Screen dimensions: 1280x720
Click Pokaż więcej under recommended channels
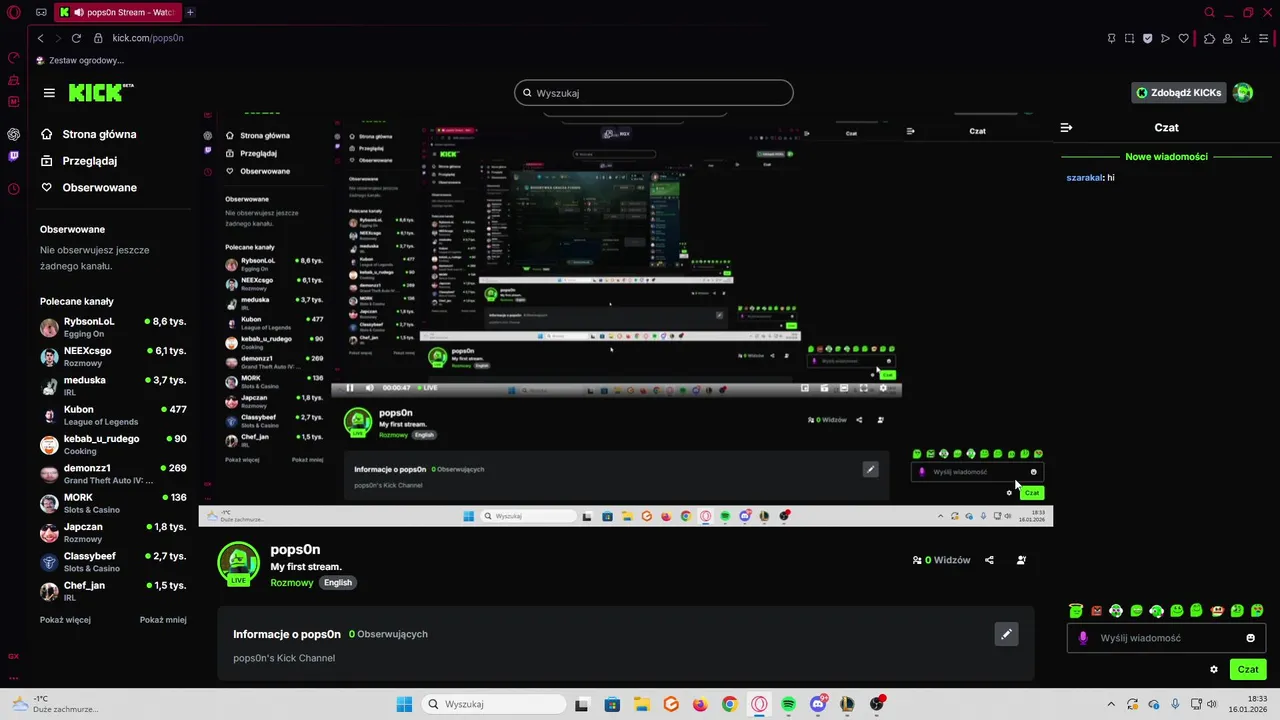[x=65, y=620]
